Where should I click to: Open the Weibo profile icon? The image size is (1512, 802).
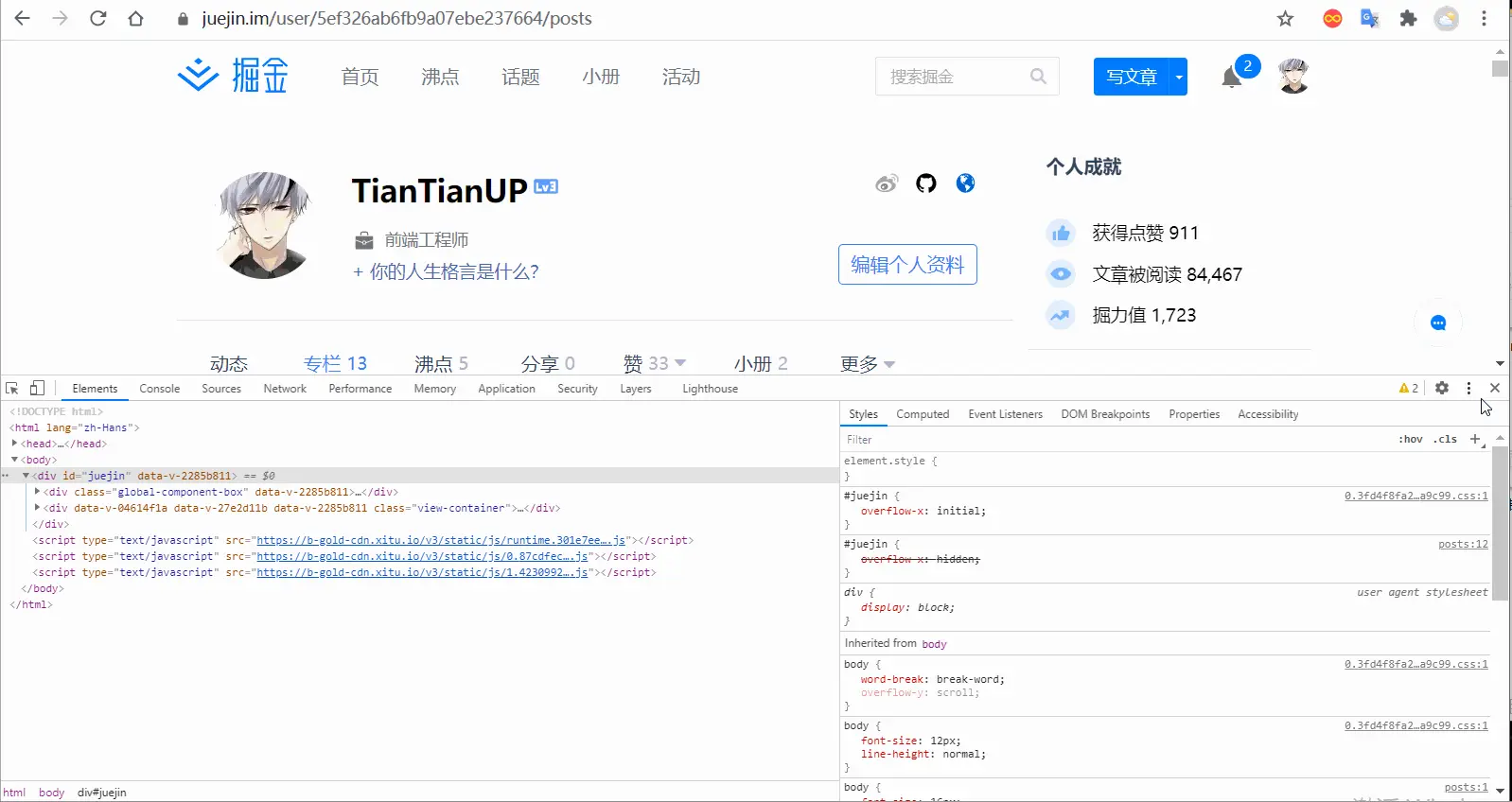coord(887,183)
